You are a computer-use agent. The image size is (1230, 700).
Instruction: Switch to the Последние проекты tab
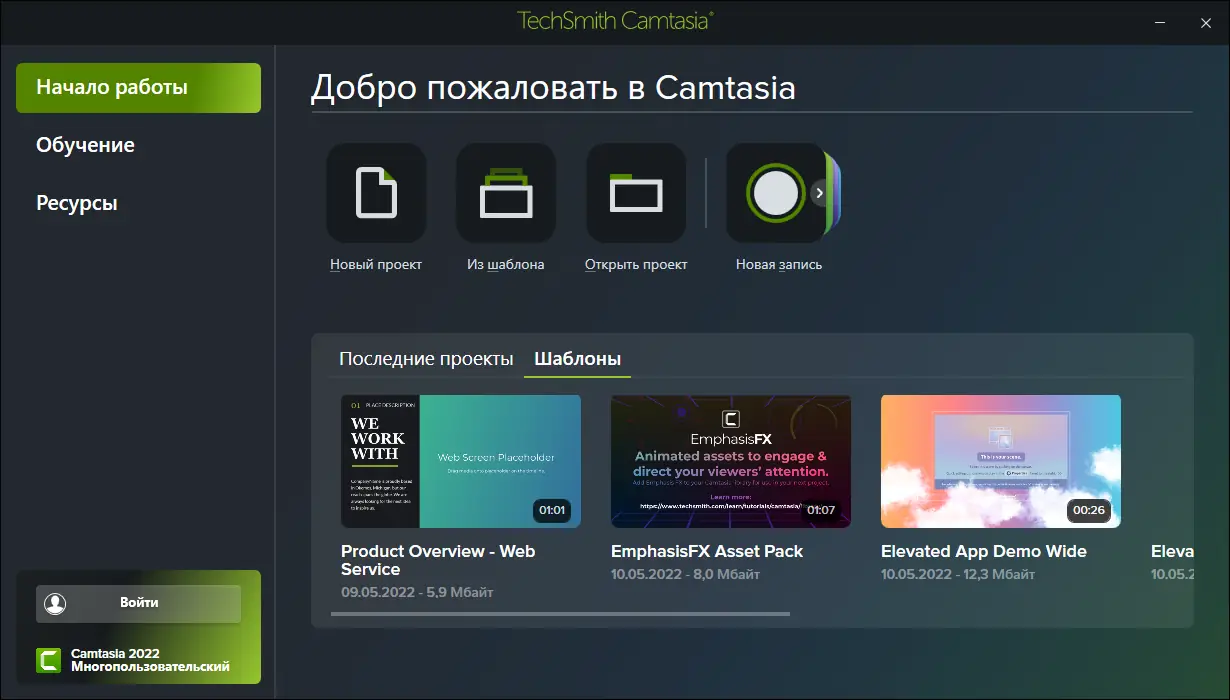click(426, 358)
